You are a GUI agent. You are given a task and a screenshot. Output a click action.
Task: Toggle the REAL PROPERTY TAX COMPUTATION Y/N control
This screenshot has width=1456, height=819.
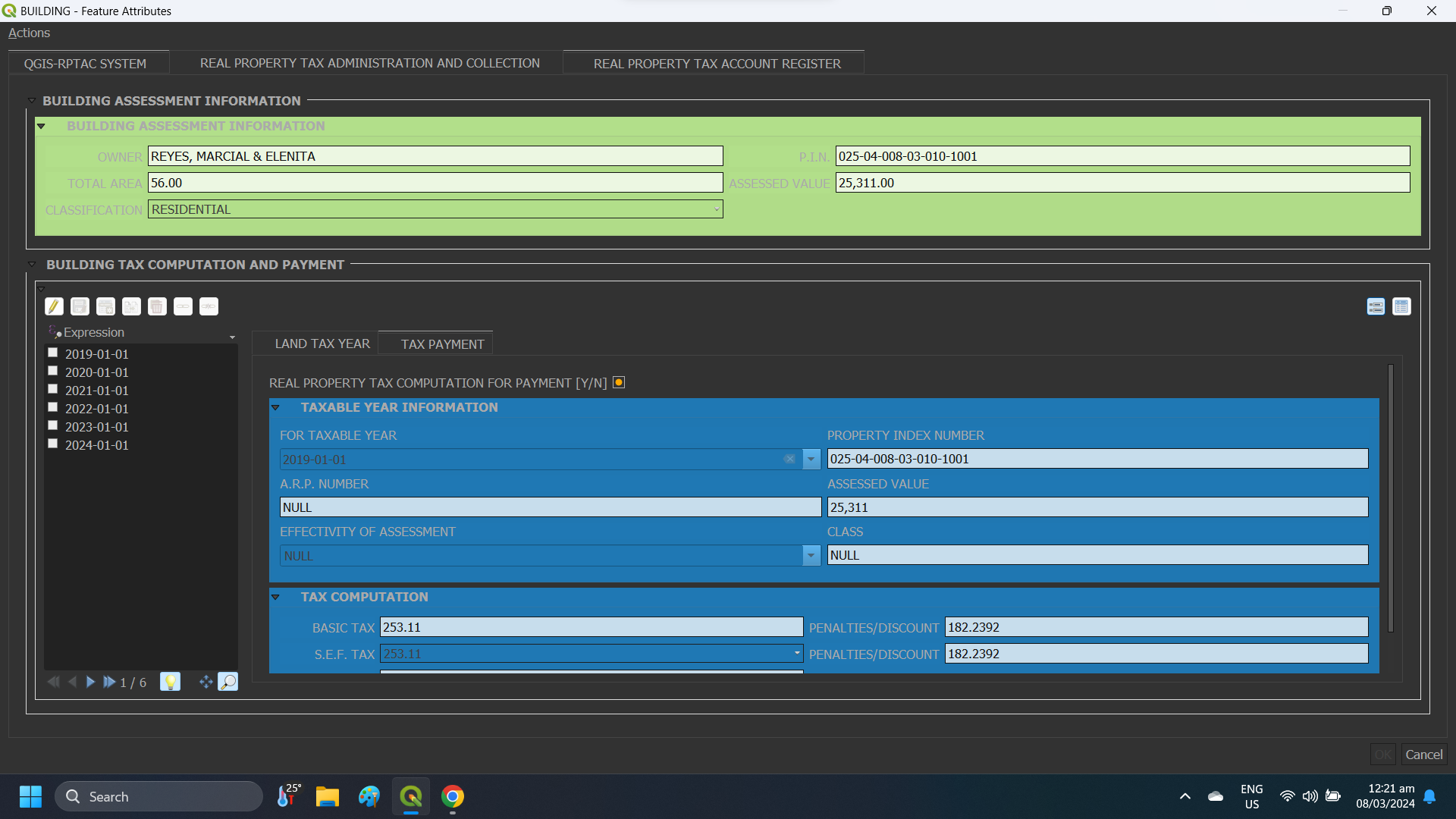[x=618, y=382]
